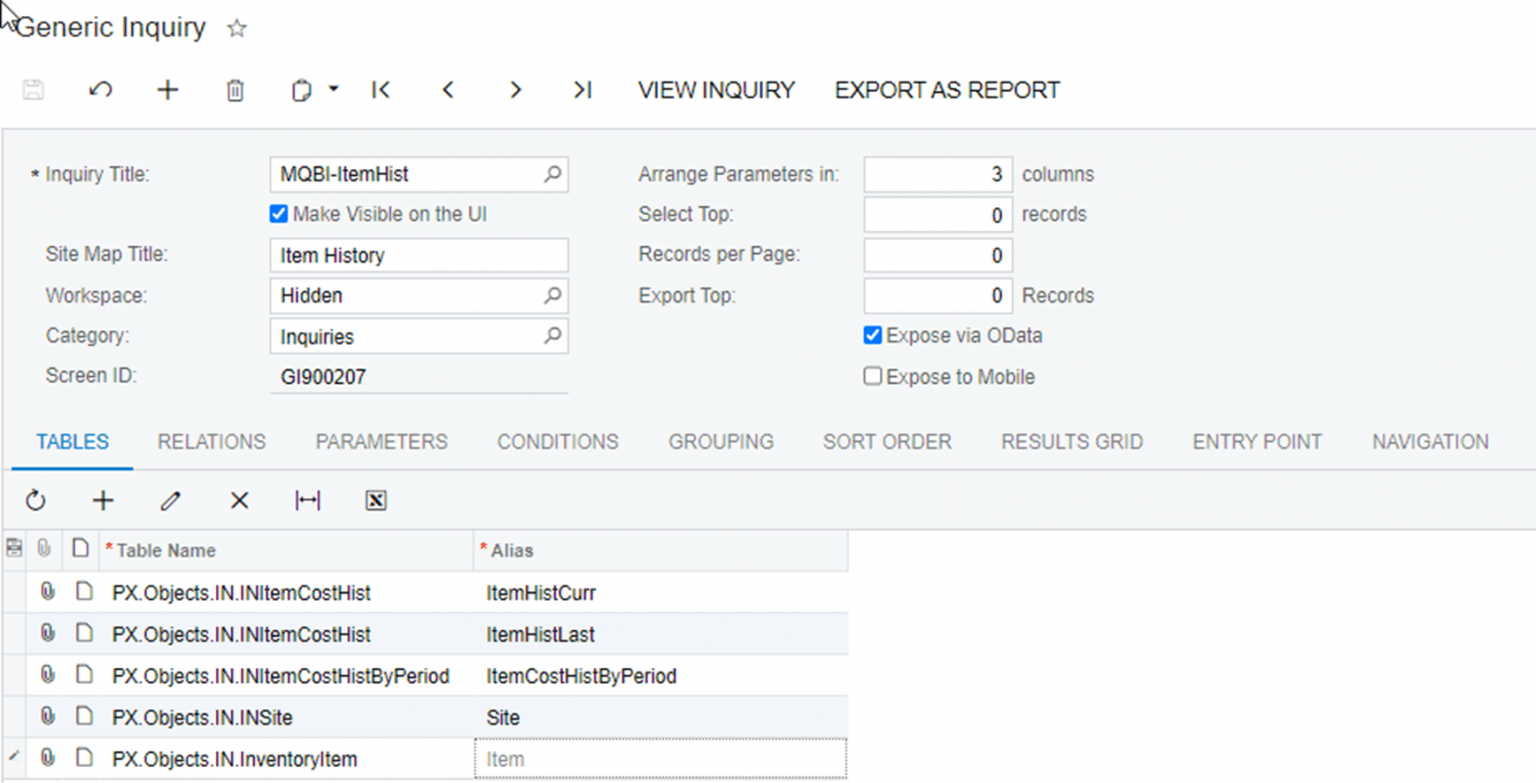Click EXPORT AS REPORT

[946, 90]
